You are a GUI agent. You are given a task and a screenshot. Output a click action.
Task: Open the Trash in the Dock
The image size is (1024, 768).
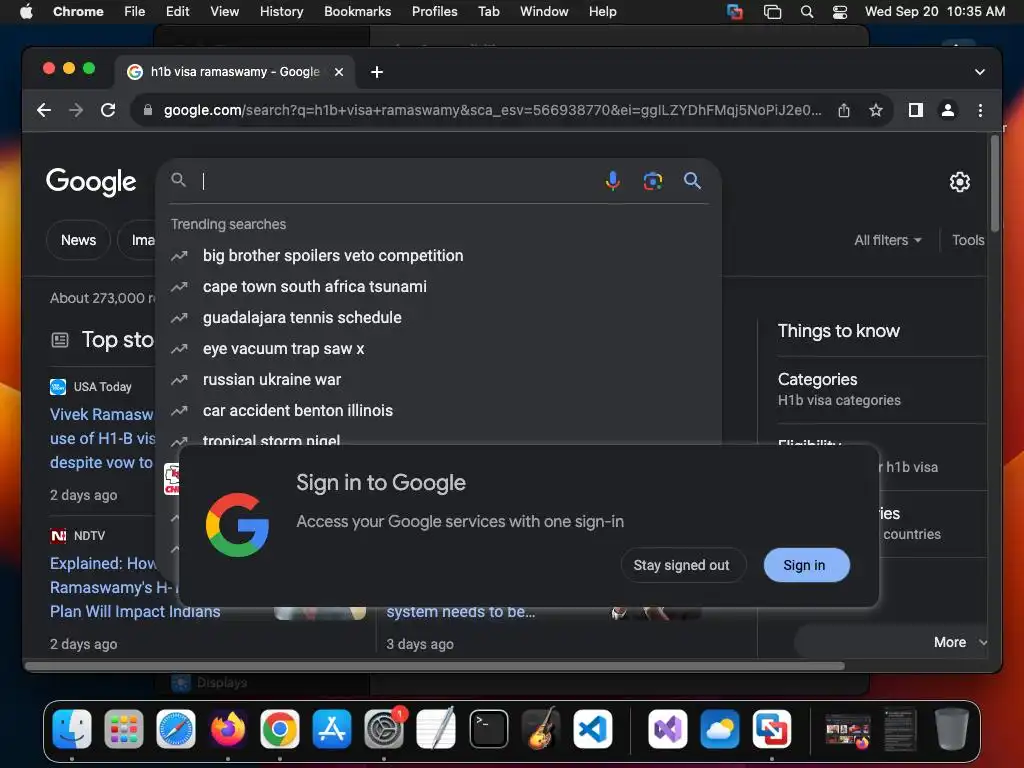click(952, 729)
